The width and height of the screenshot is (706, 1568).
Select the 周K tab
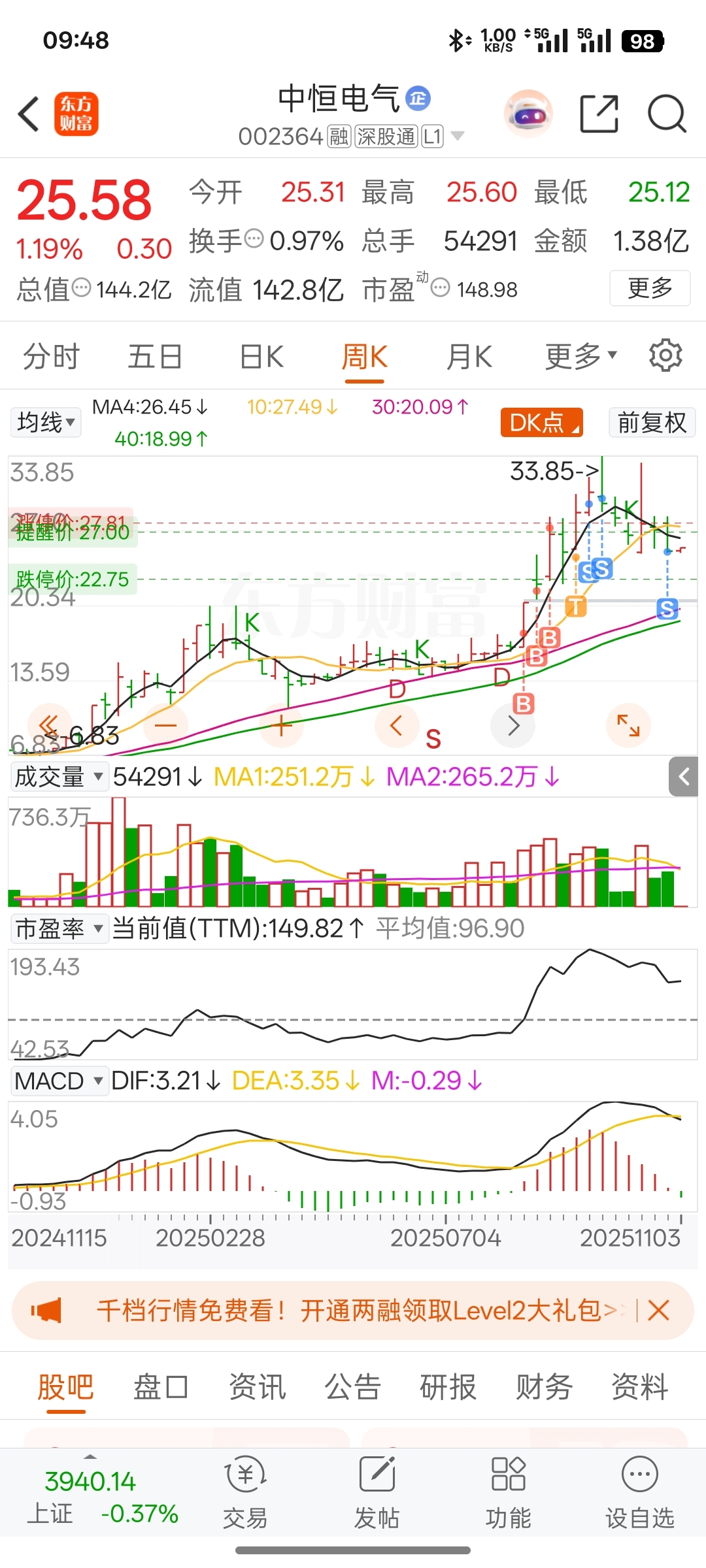click(365, 357)
